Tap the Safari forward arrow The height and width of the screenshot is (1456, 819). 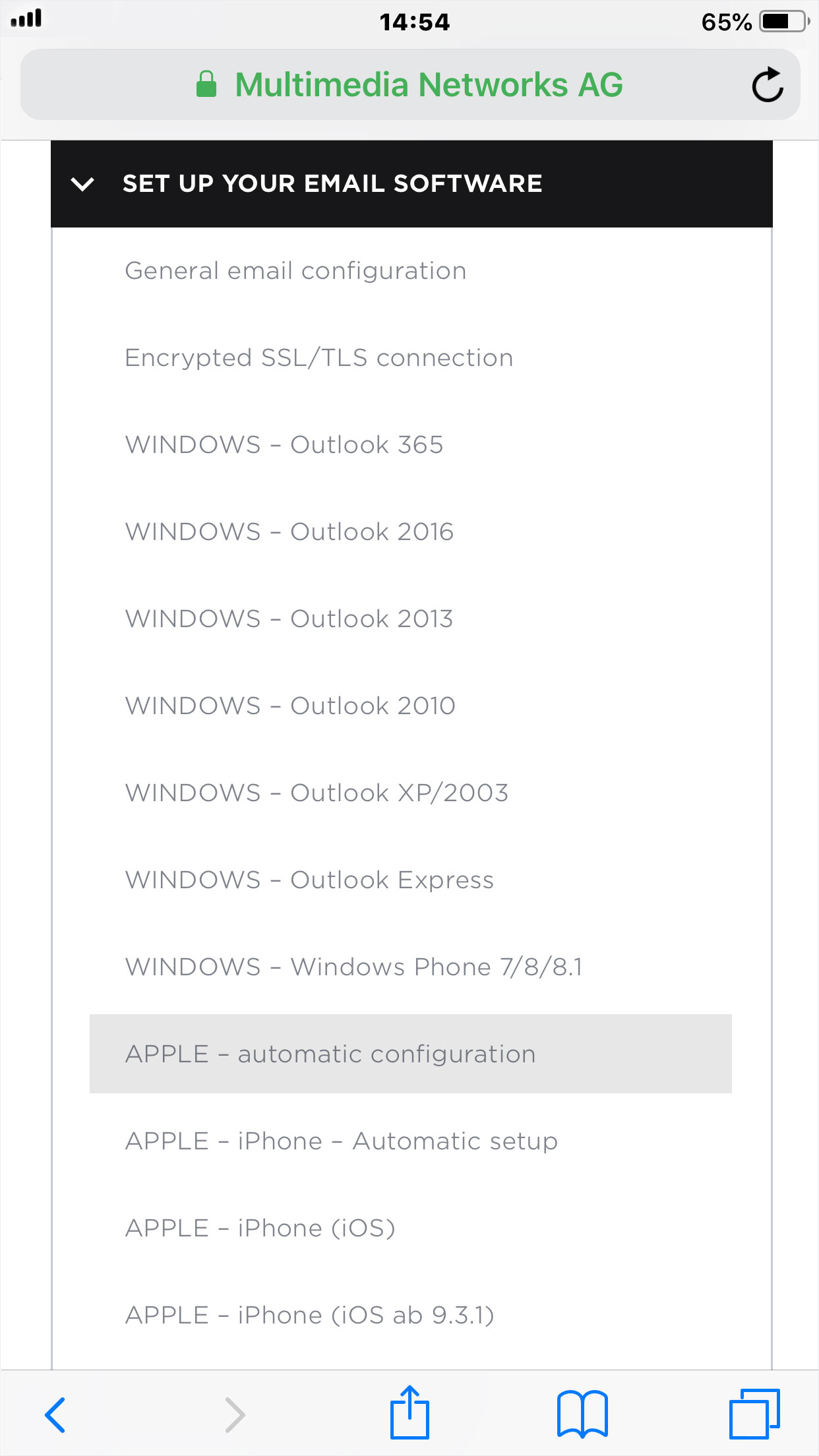[235, 1414]
